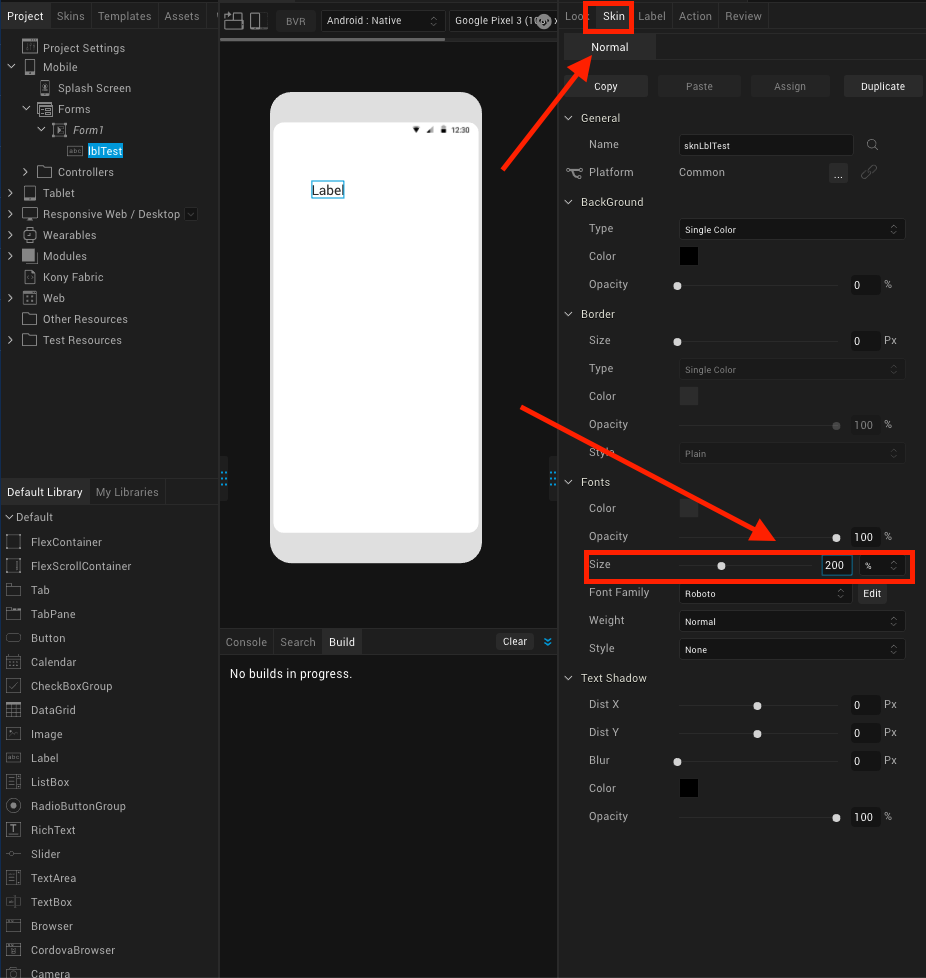926x978 pixels.
Task: Select the Calendar widget icon
Action: (x=13, y=662)
